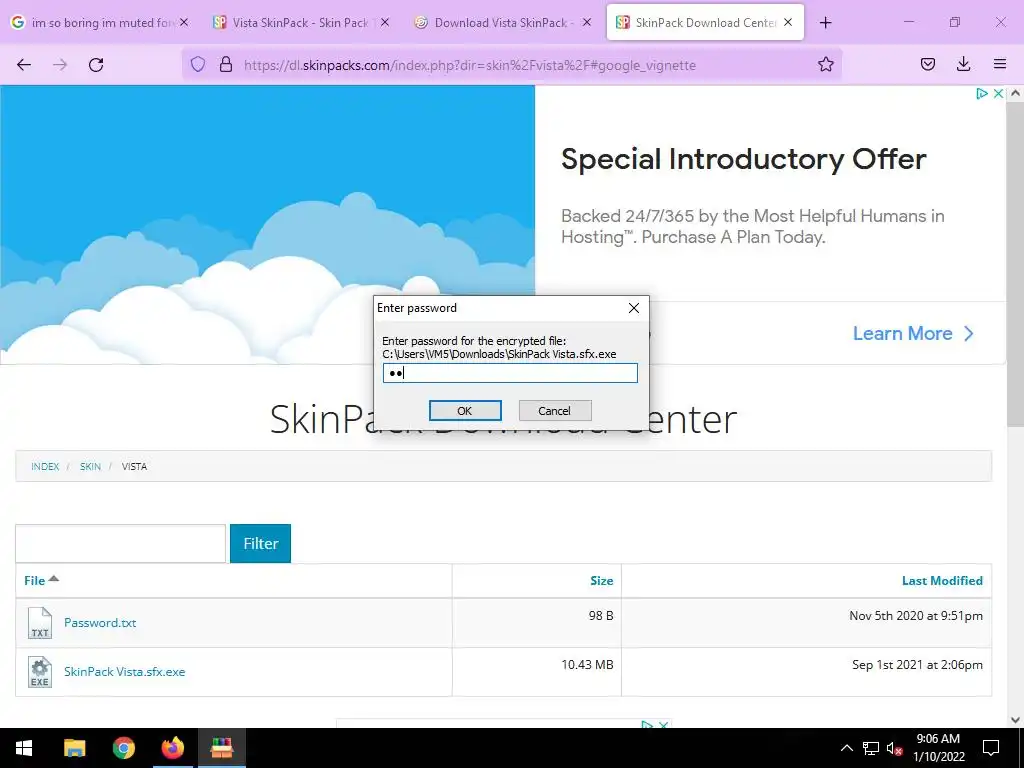Open the Windows Start menu
The width and height of the screenshot is (1024, 768).
(x=24, y=748)
